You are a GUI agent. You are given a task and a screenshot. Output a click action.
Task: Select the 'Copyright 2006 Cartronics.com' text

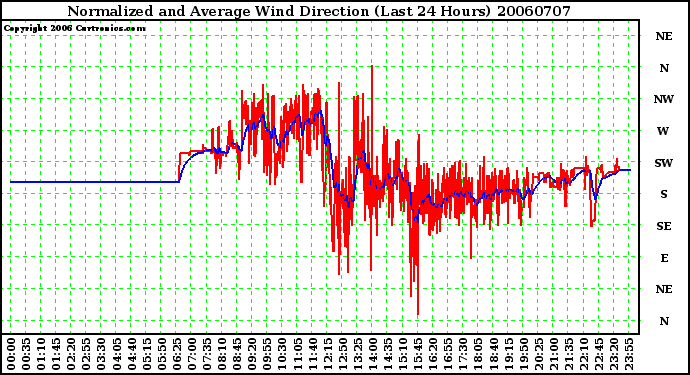tap(75, 28)
